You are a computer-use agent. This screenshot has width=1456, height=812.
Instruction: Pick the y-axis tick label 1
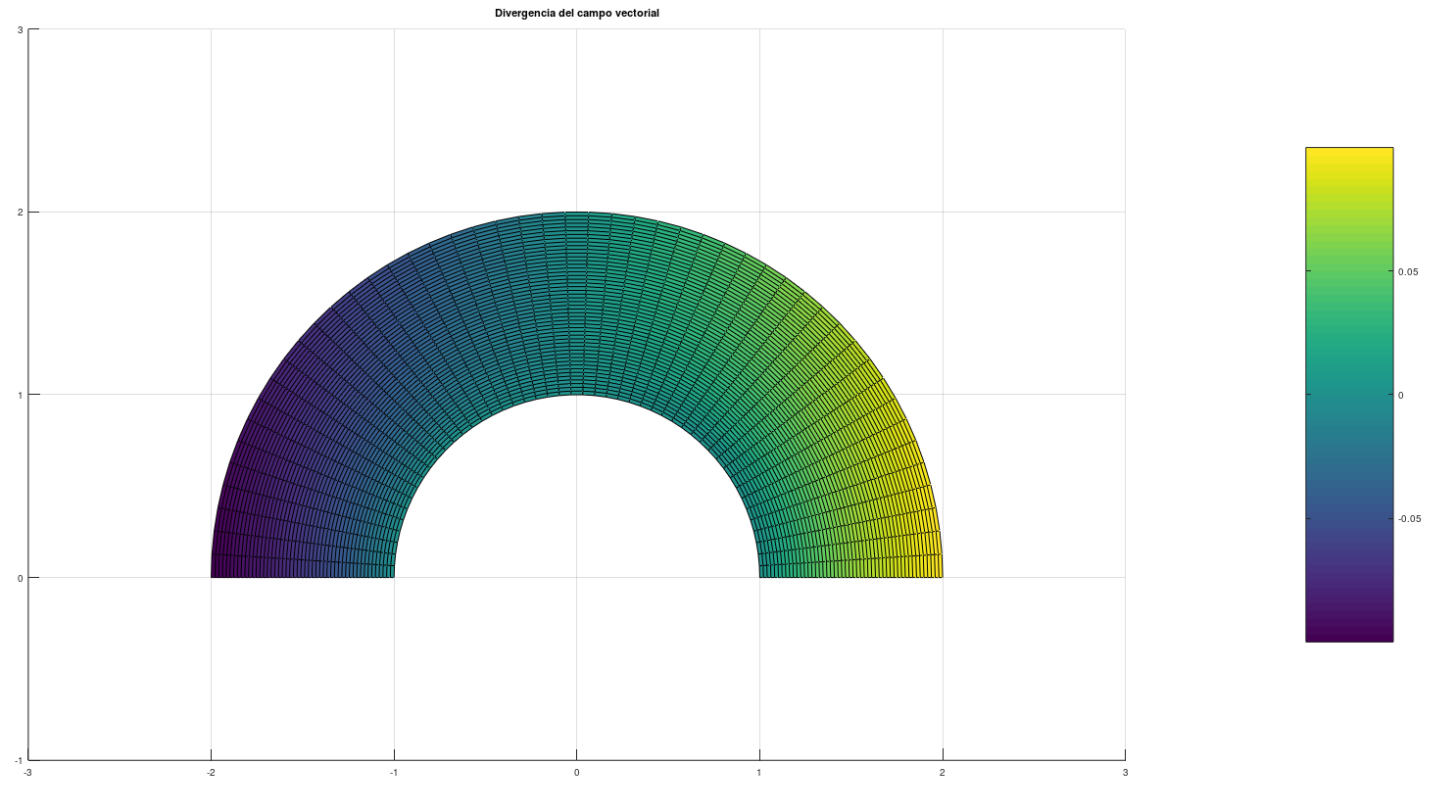pyautogui.click(x=20, y=395)
